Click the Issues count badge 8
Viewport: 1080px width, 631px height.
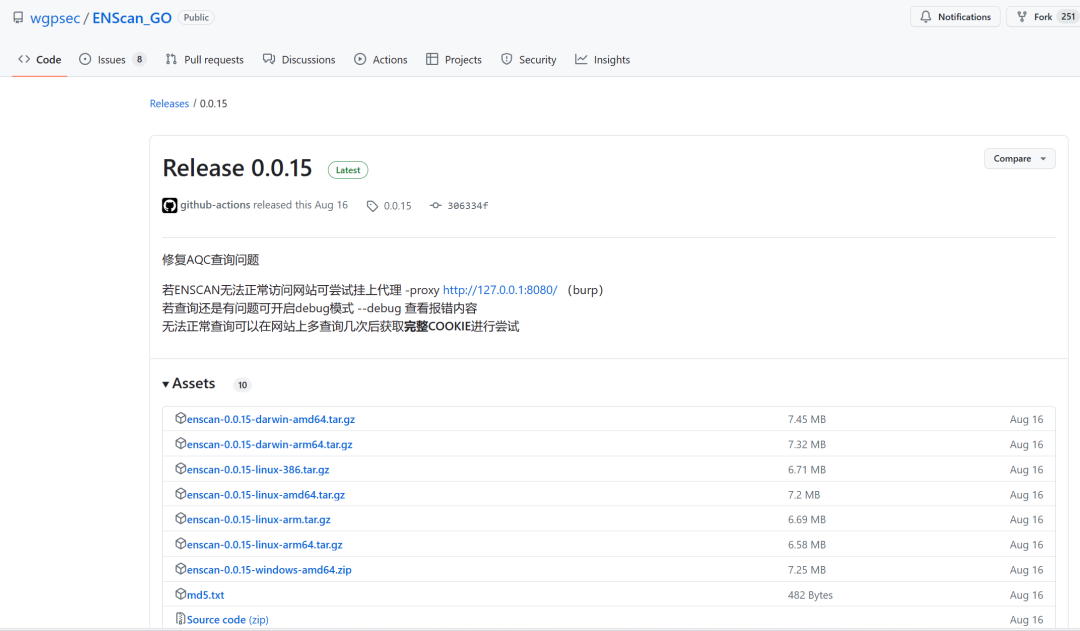pos(139,59)
